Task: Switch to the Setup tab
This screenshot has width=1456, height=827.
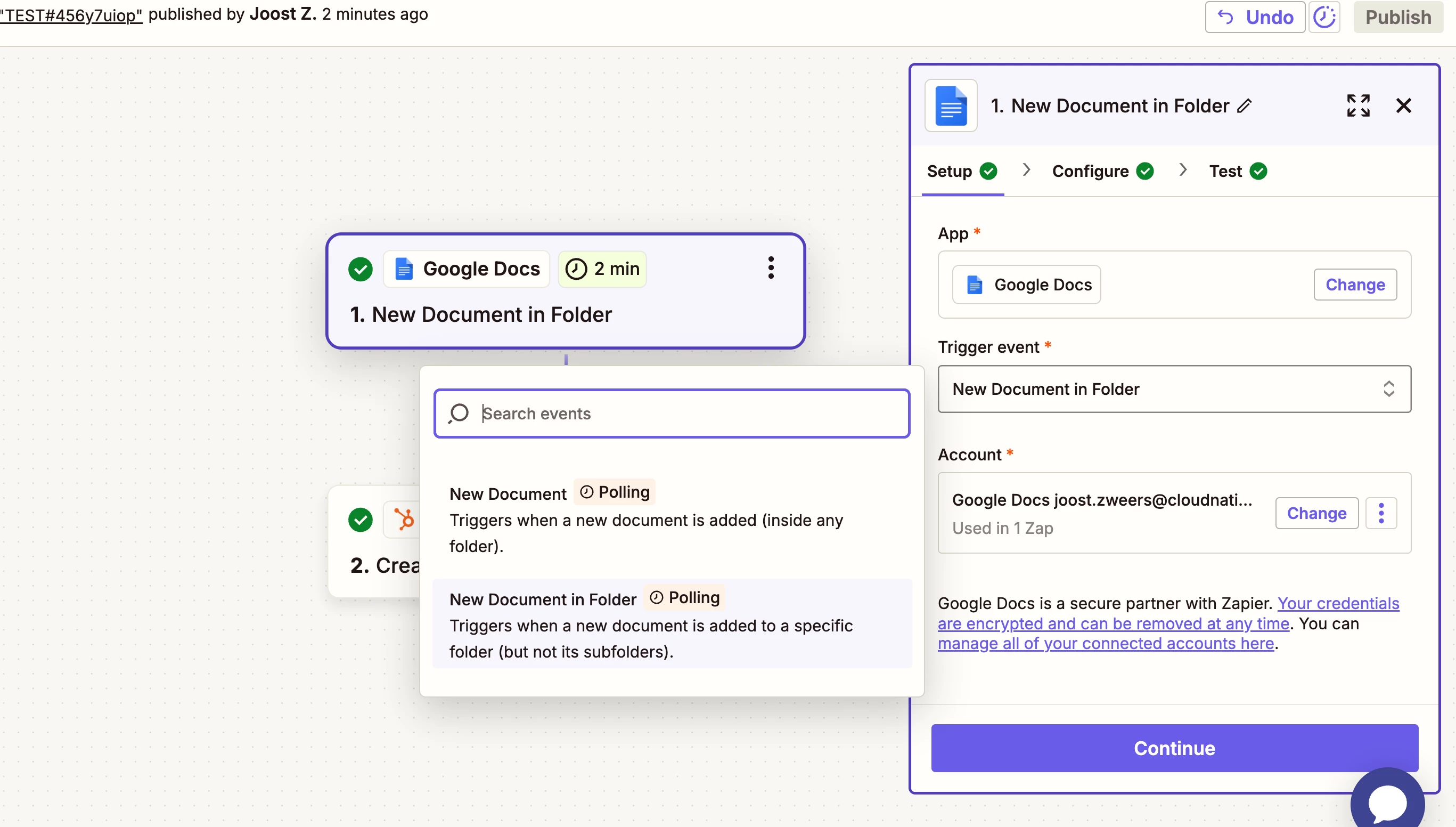Action: (x=962, y=171)
